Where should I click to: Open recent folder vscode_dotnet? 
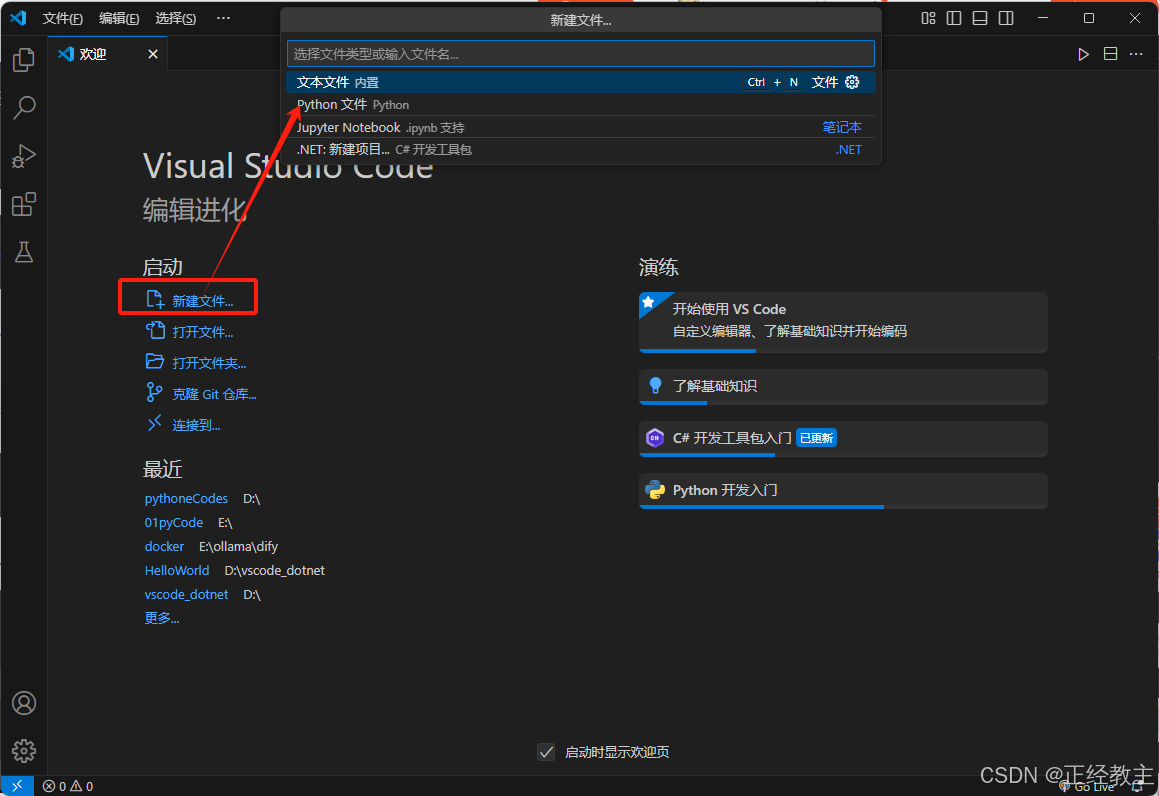tap(186, 594)
